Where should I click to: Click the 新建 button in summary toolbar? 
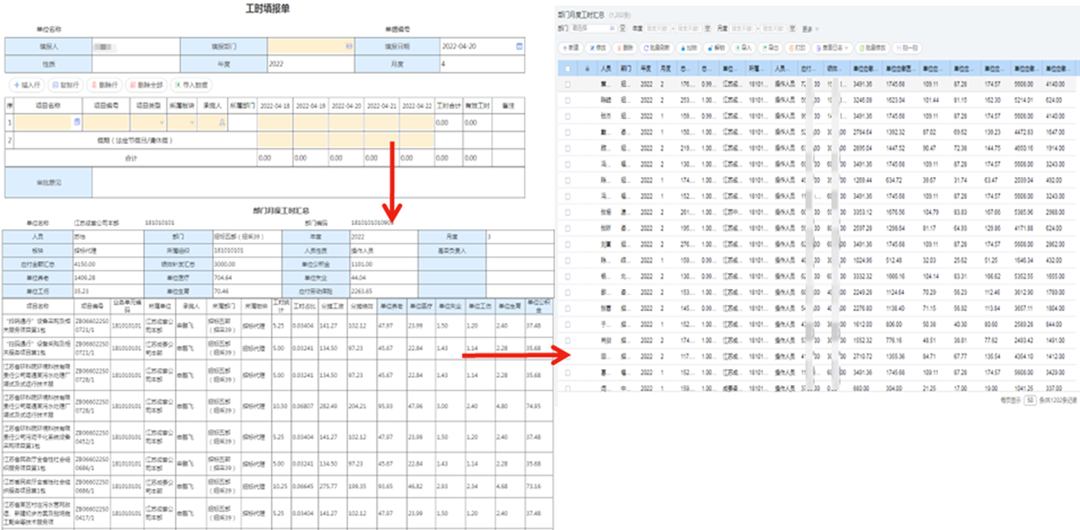tap(572, 47)
